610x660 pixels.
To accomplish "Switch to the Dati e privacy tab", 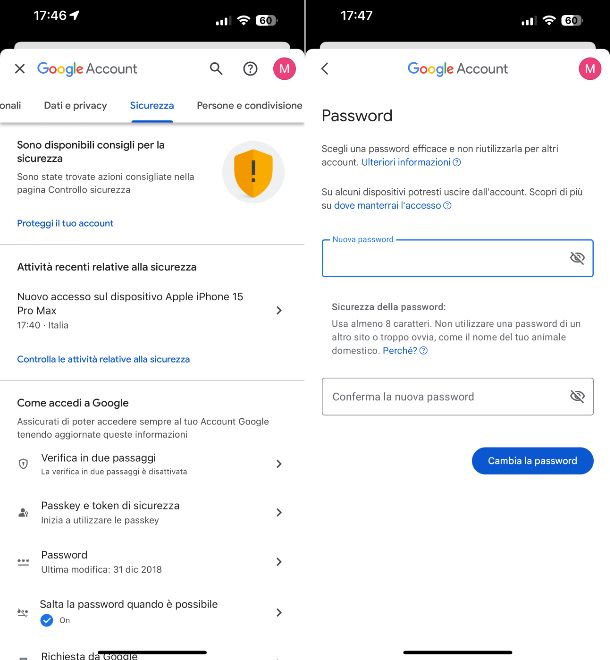I will (75, 105).
